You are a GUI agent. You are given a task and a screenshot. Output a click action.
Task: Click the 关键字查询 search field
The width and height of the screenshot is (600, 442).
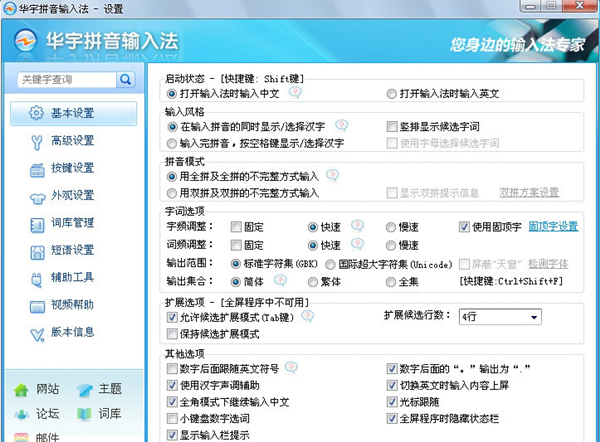[x=64, y=80]
